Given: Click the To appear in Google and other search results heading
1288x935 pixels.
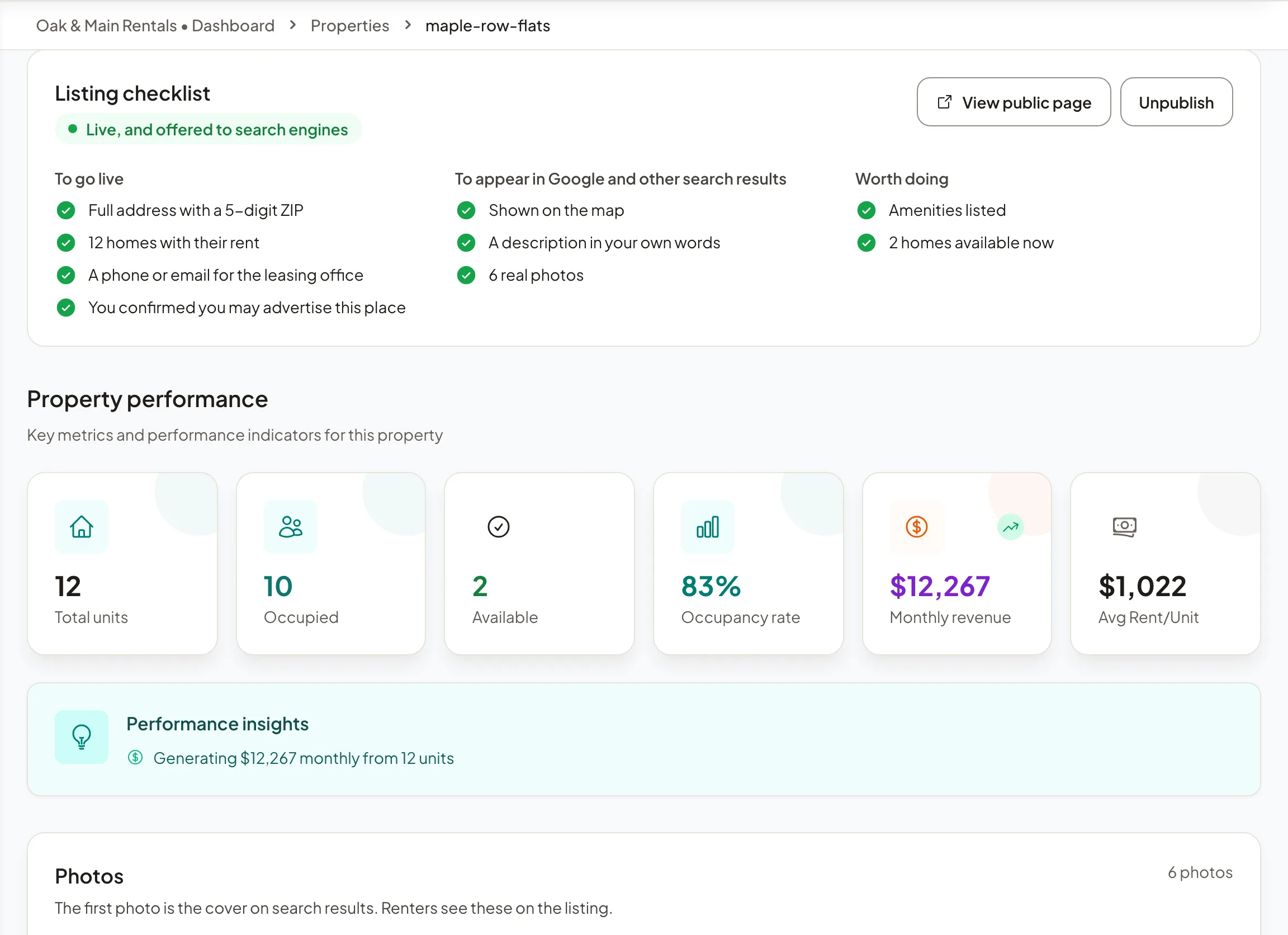Looking at the screenshot, I should 620,179.
